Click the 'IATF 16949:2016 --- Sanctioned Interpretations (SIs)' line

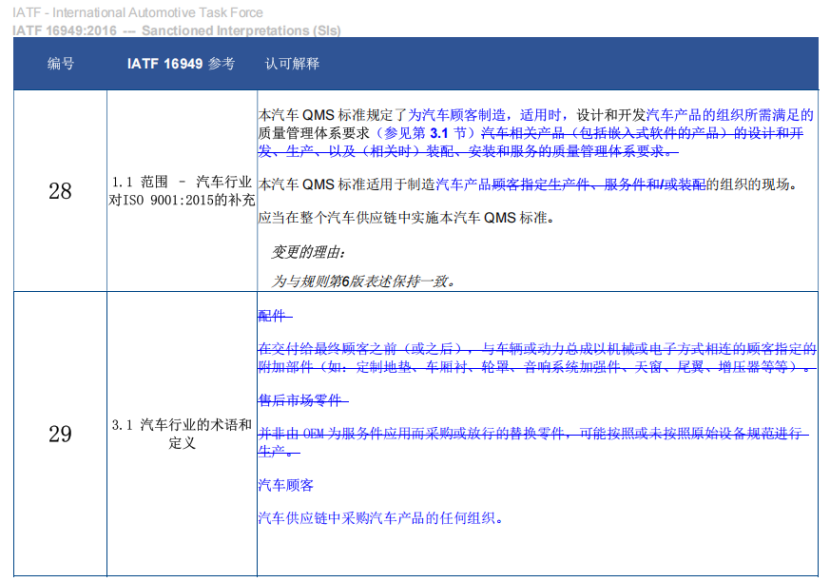(x=176, y=30)
